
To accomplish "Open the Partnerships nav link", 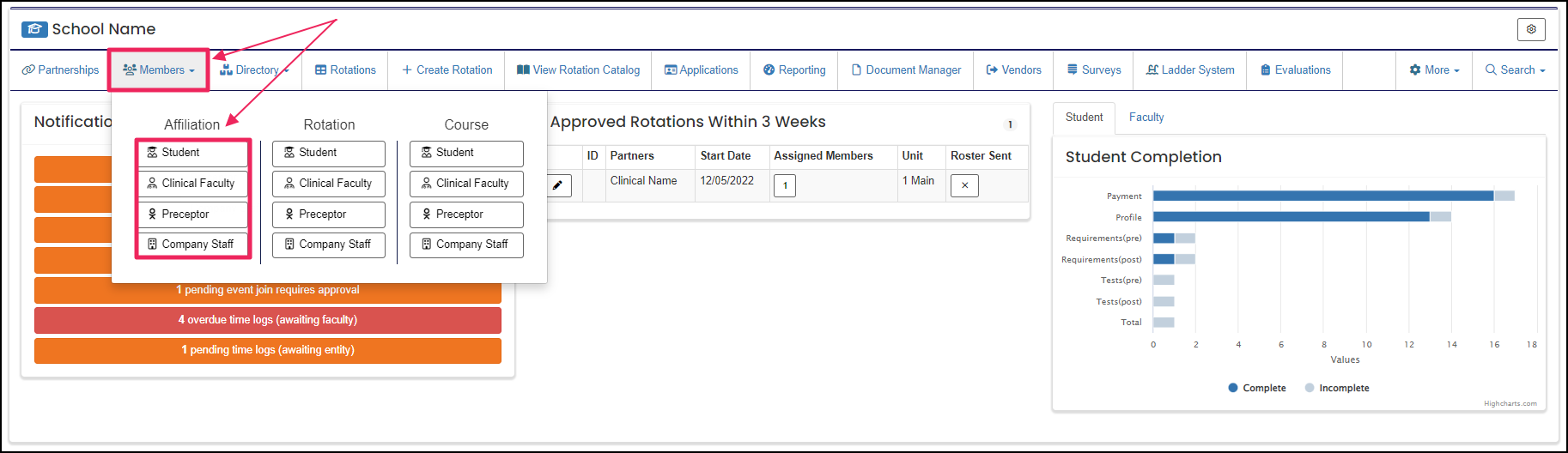I will tap(61, 70).
